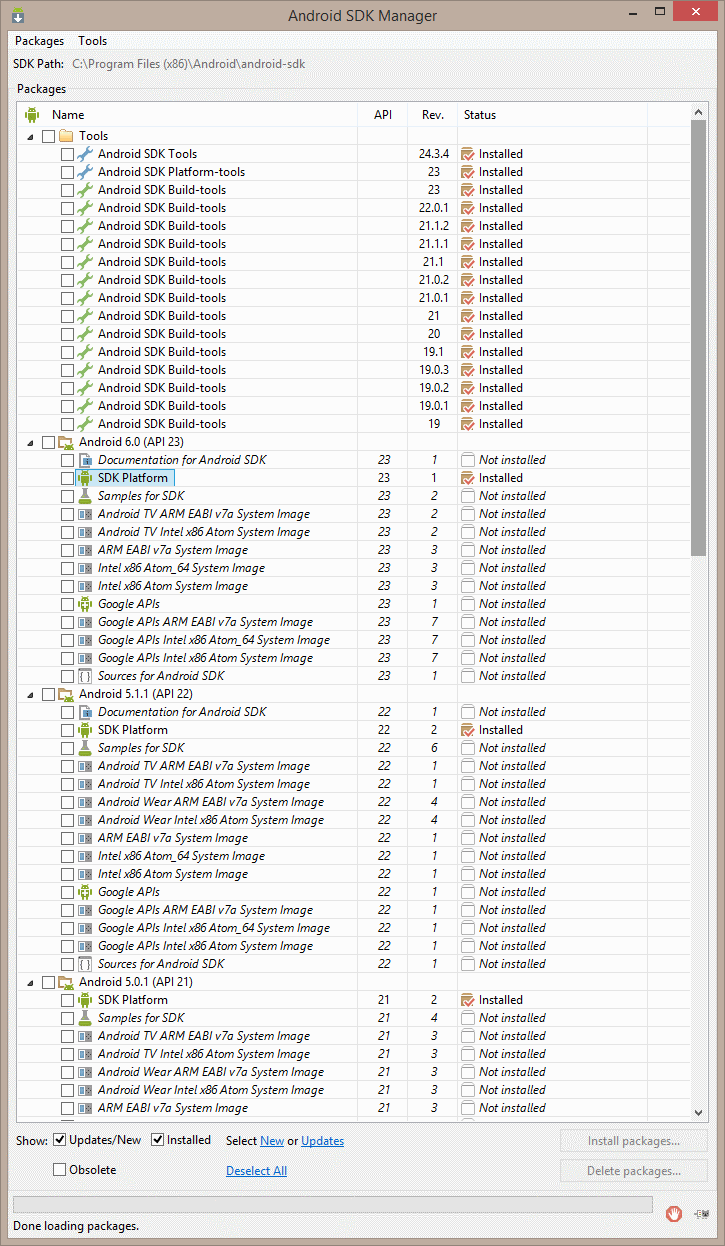
Task: Check the API 23 Intel x86 Atom_64 System Image checkbox
Action: 67,568
